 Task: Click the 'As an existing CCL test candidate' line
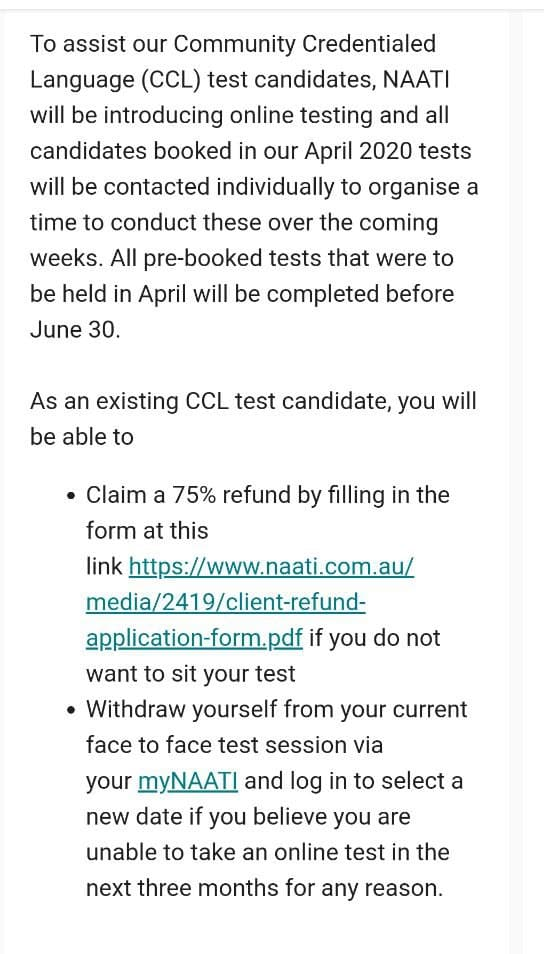(x=253, y=402)
